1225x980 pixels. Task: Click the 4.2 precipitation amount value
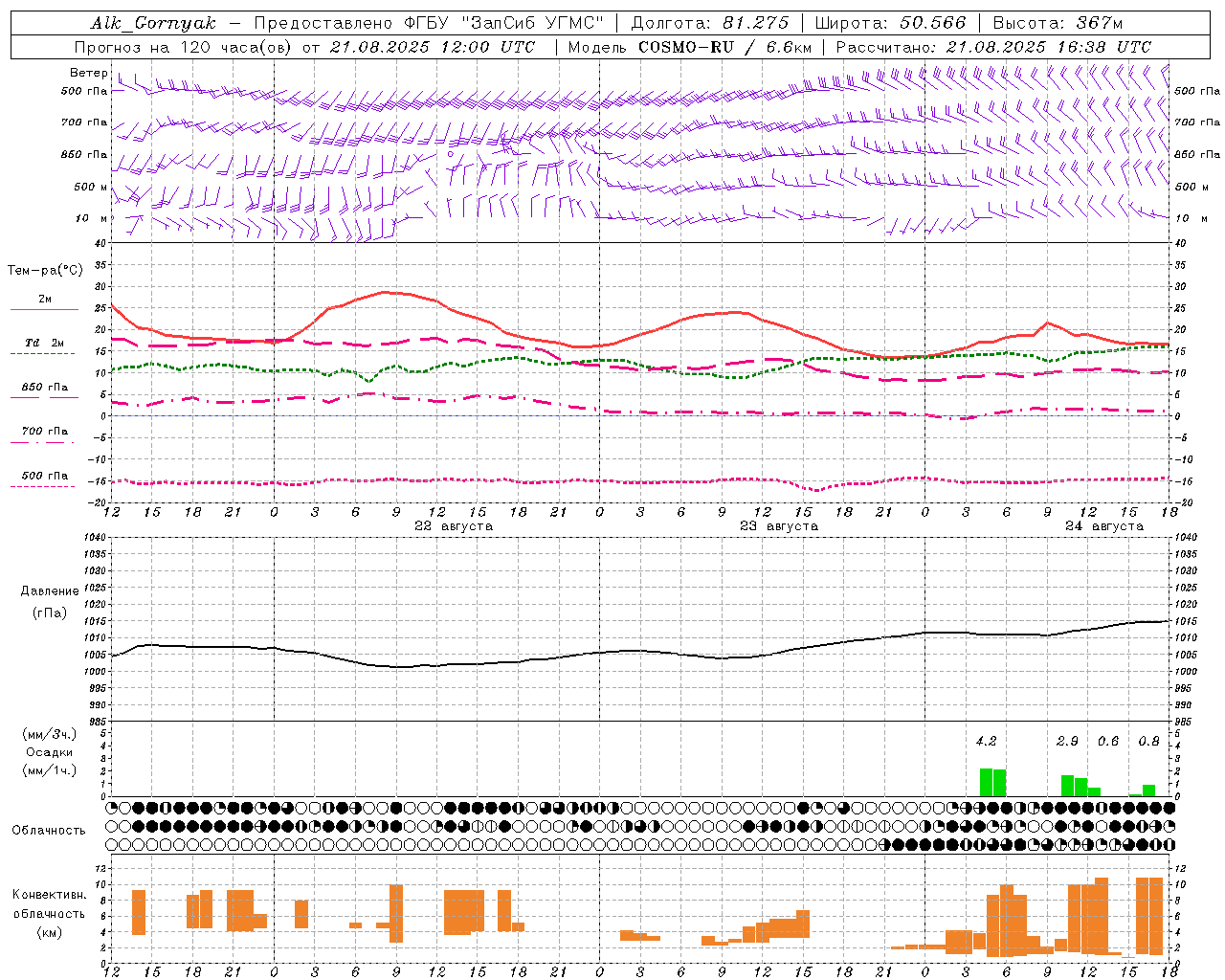987,741
